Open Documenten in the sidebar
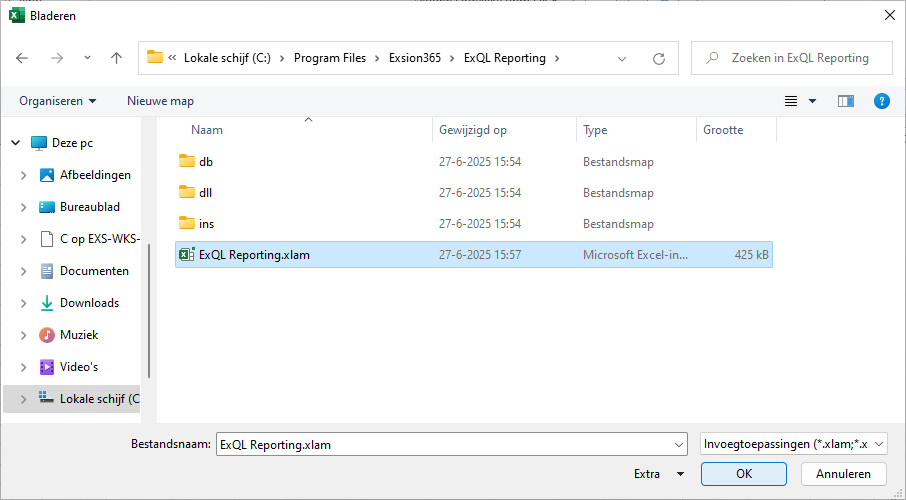The image size is (906, 500). click(x=94, y=271)
